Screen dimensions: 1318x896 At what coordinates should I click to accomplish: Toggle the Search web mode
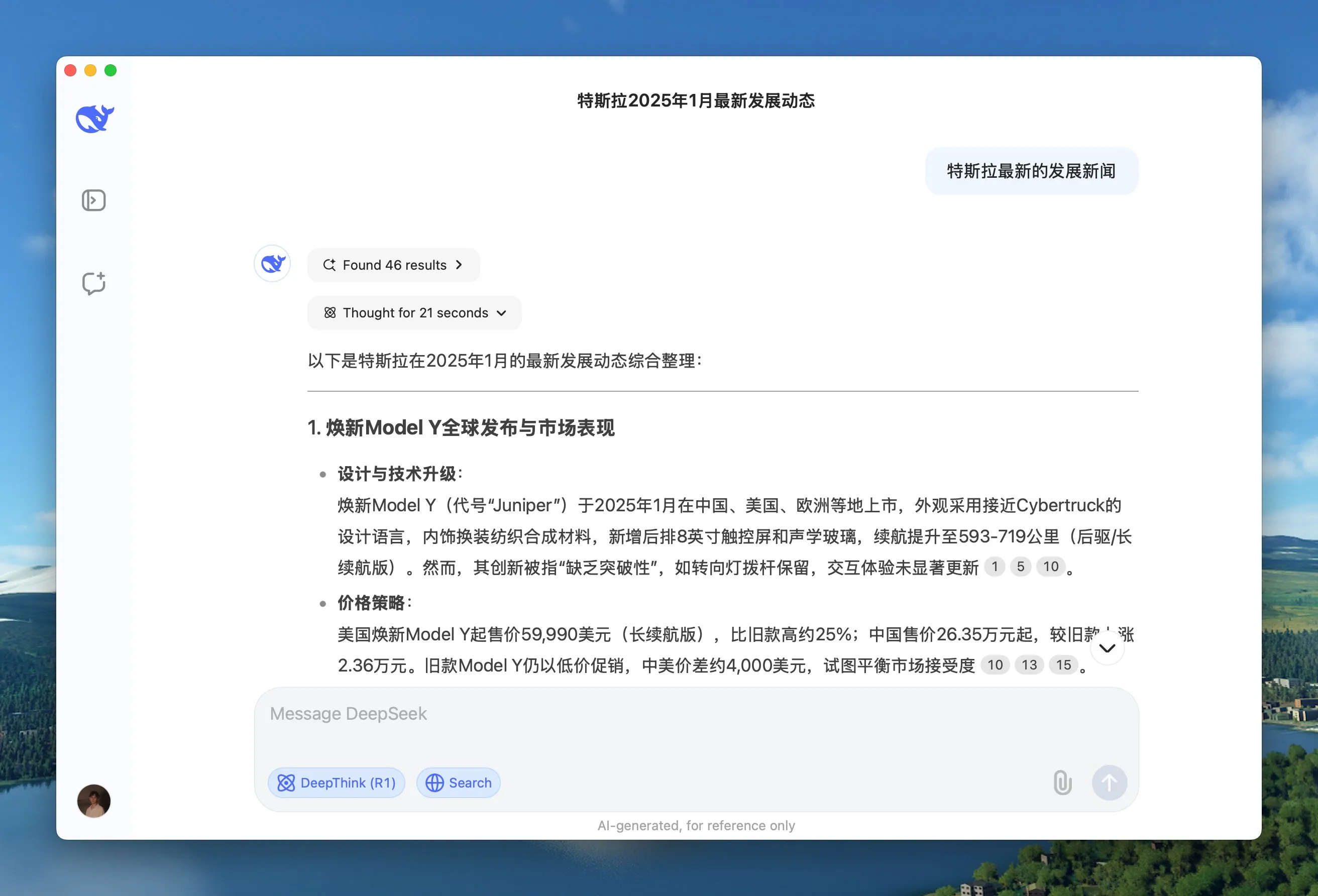click(458, 782)
